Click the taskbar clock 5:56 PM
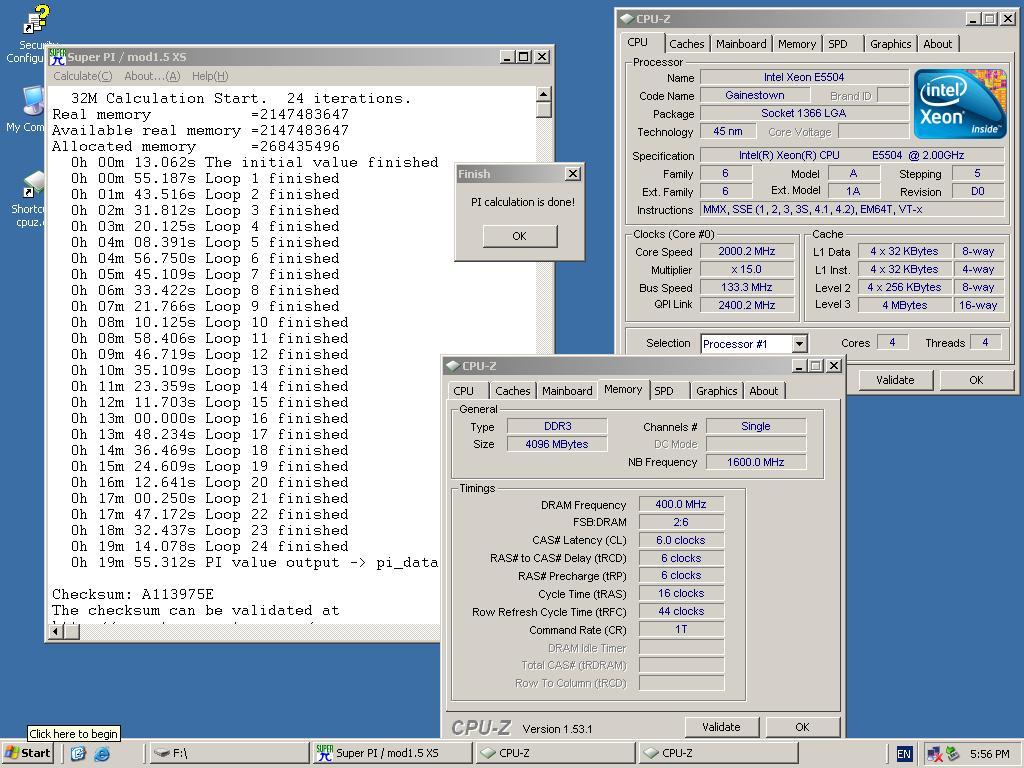 [x=989, y=754]
